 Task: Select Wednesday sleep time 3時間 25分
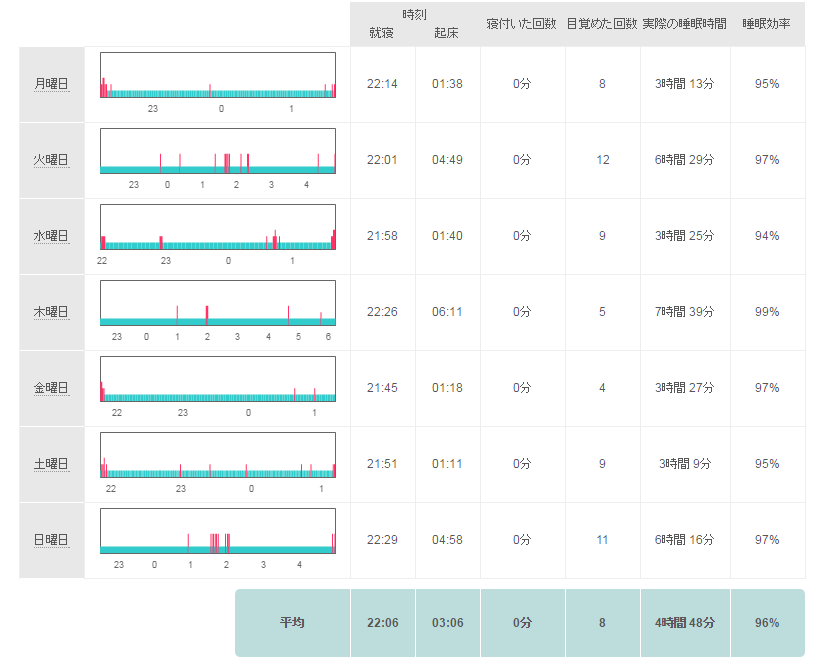click(685, 236)
